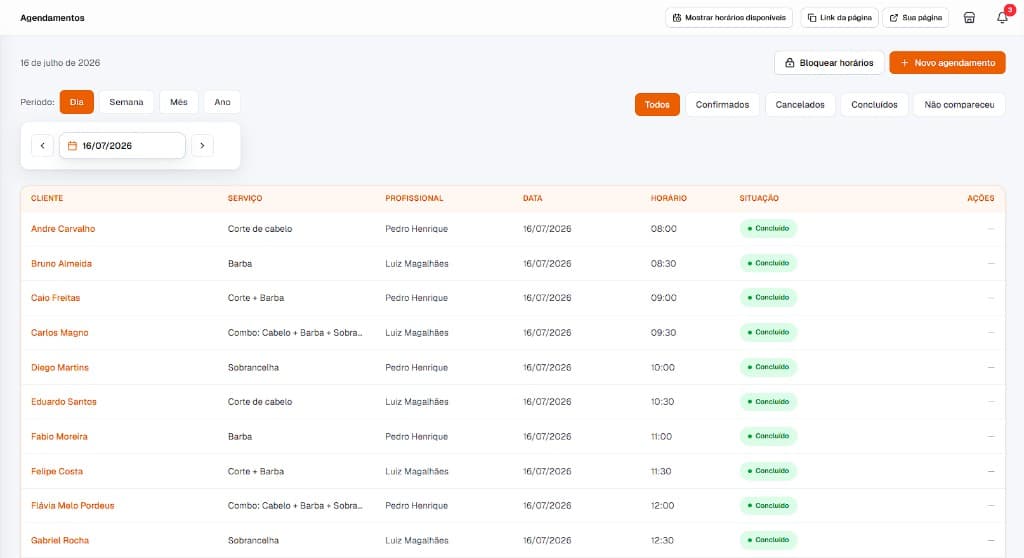Click 08:30 time in Bruno Almeida row

[664, 263]
